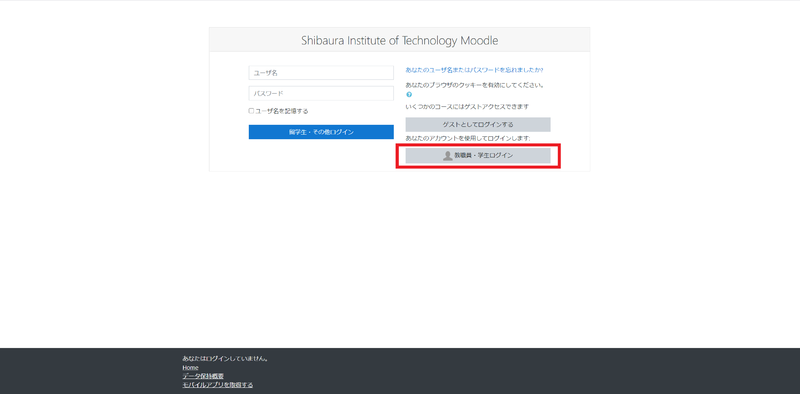This screenshot has width=800, height=394.
Task: Open the データ保持概要 footer link
Action: [203, 376]
